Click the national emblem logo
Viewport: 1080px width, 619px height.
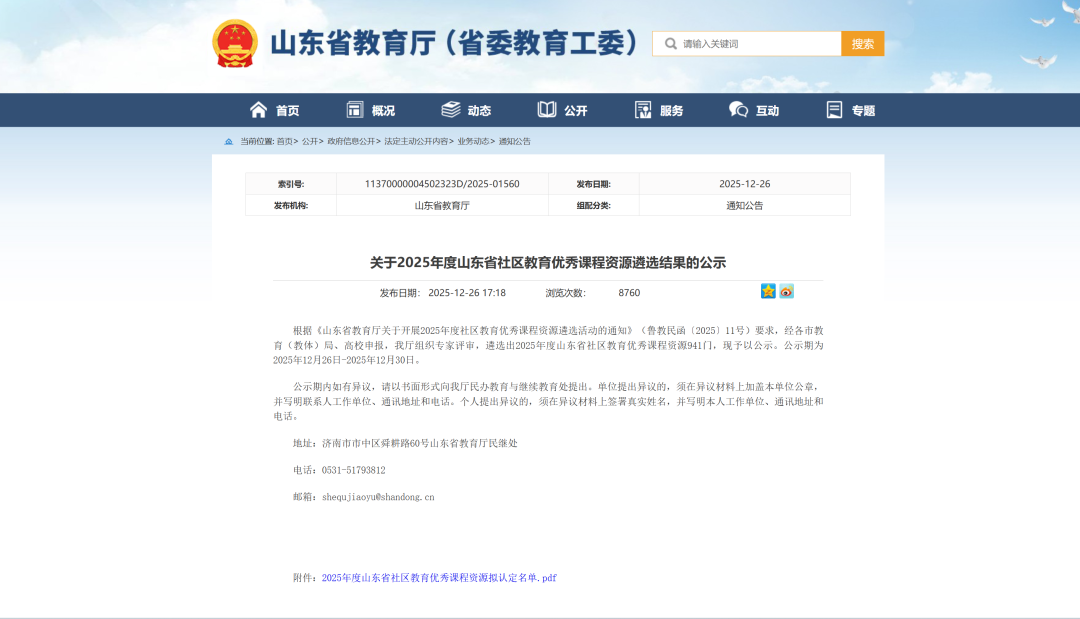click(235, 43)
